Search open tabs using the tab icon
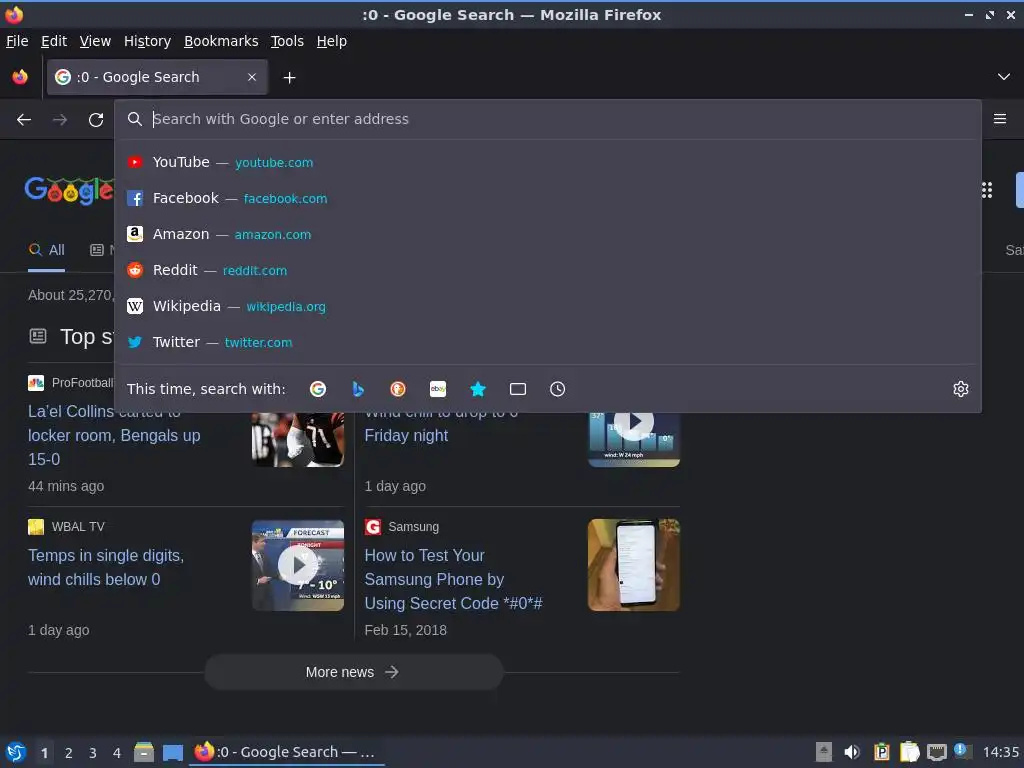The width and height of the screenshot is (1024, 768). tap(518, 389)
